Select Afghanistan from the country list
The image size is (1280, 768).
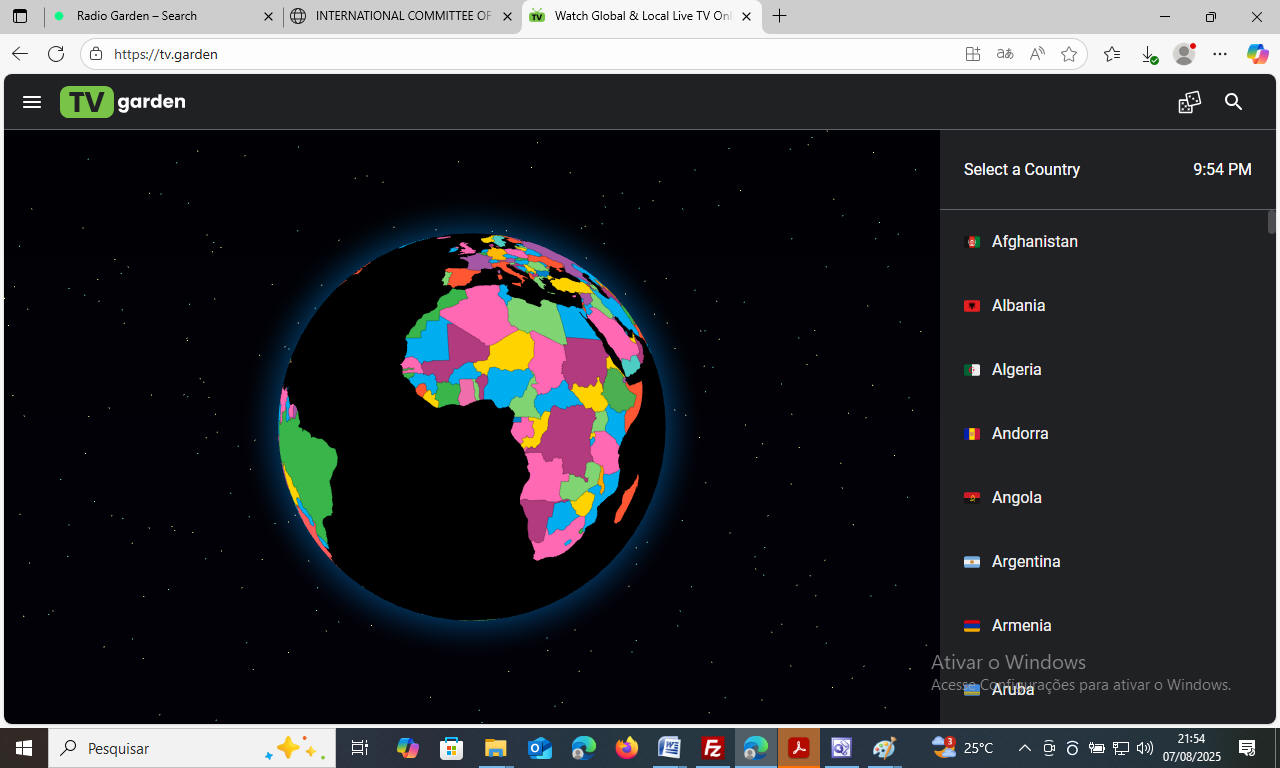[1034, 242]
